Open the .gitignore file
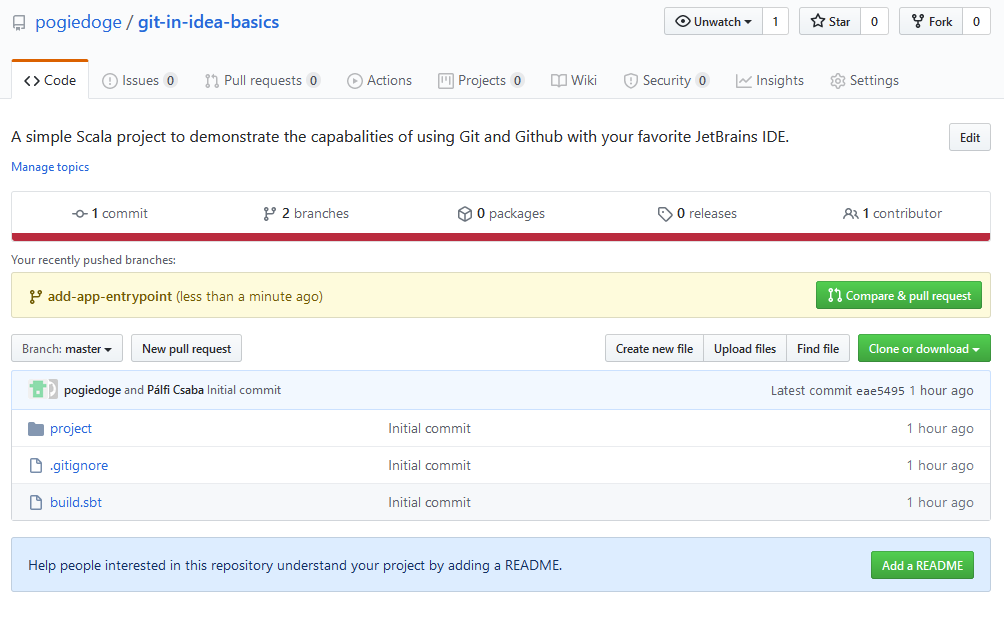The width and height of the screenshot is (1004, 627). (79, 466)
